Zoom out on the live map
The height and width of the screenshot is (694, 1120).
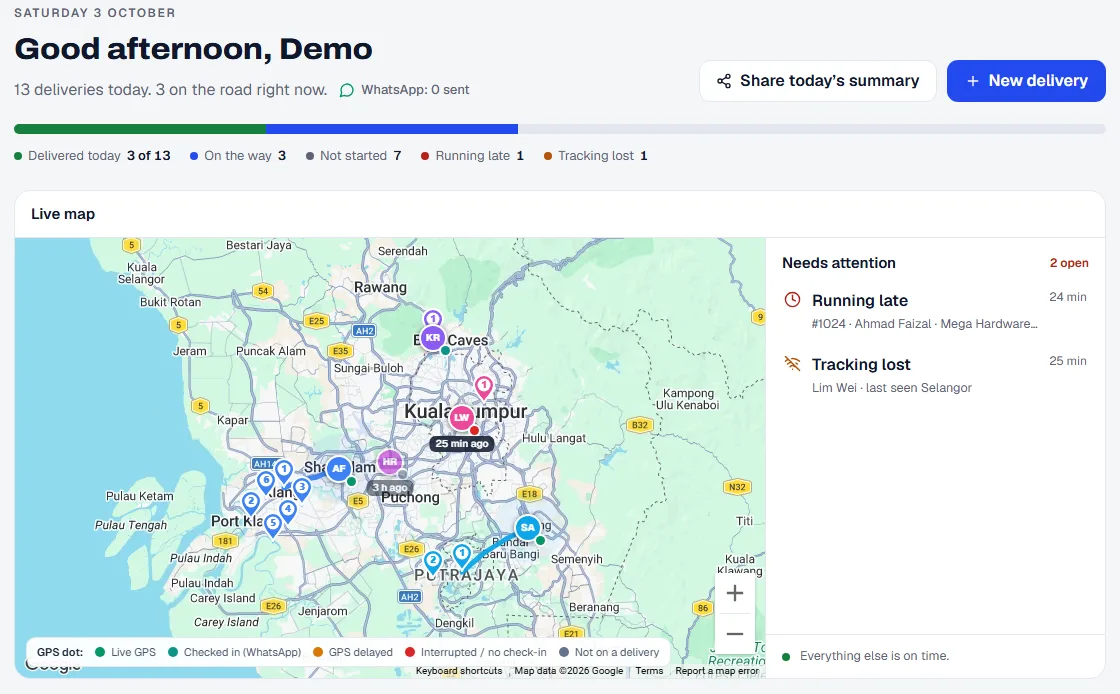pyautogui.click(x=734, y=633)
